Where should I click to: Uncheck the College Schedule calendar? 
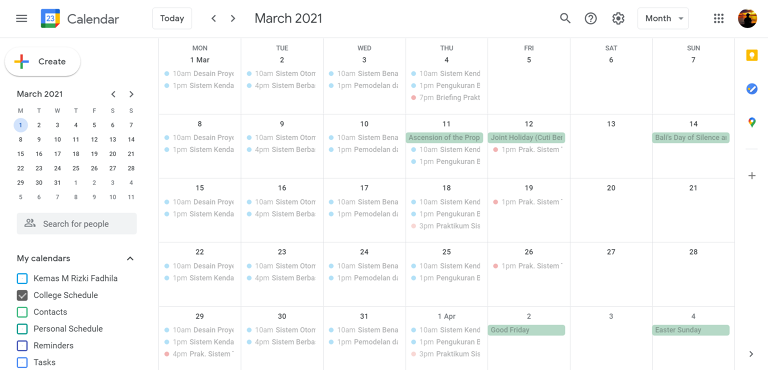[22, 296]
